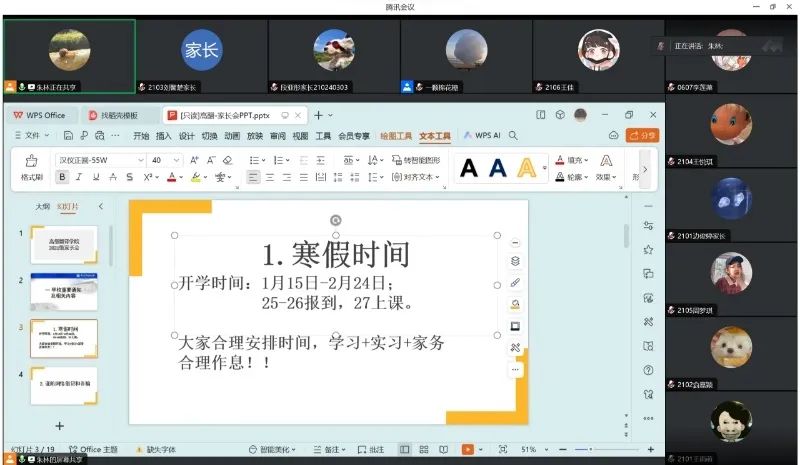The width and height of the screenshot is (800, 465).
Task: Toggle bold formatting button
Action: click(62, 177)
